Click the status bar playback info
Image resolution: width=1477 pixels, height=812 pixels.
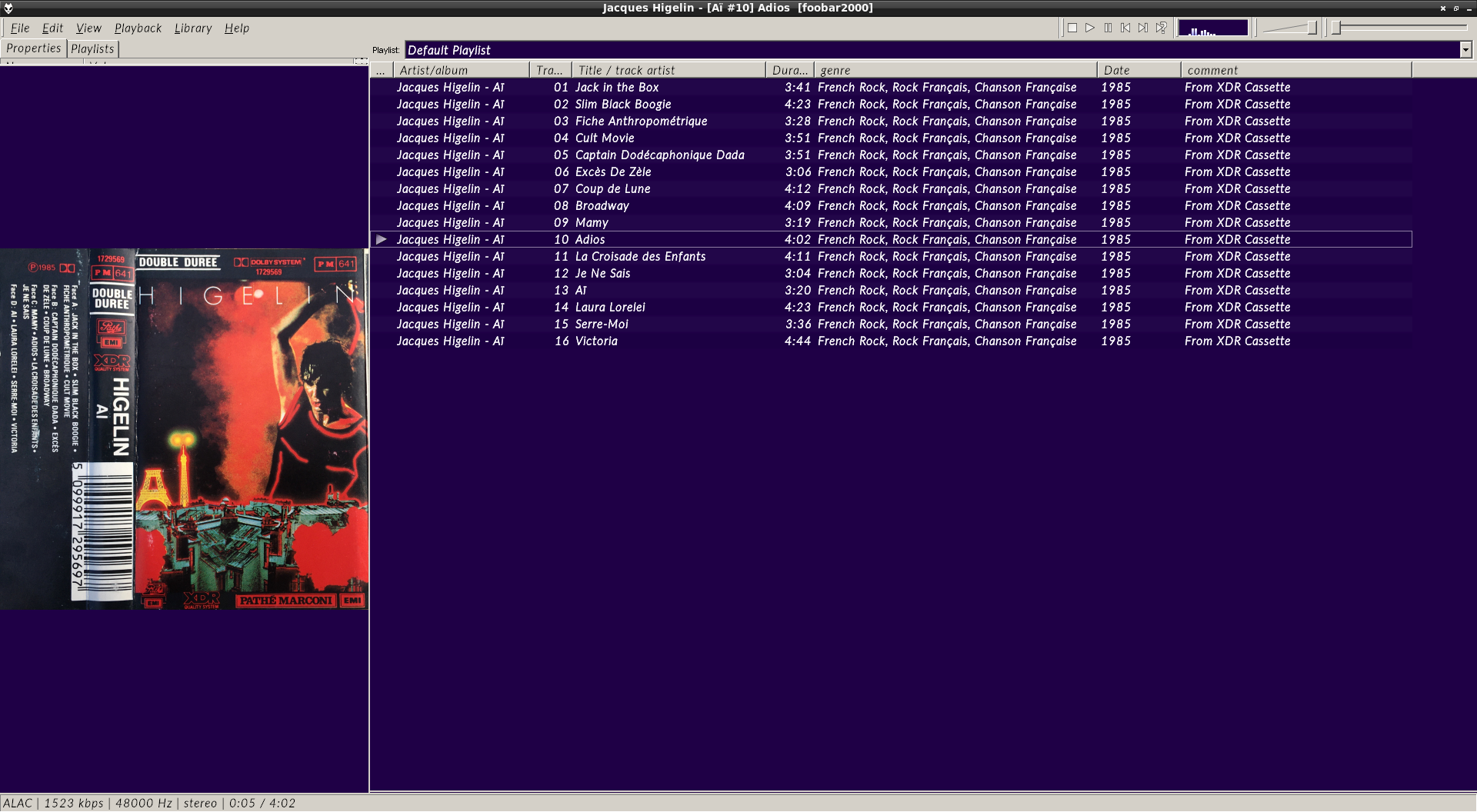click(x=149, y=803)
